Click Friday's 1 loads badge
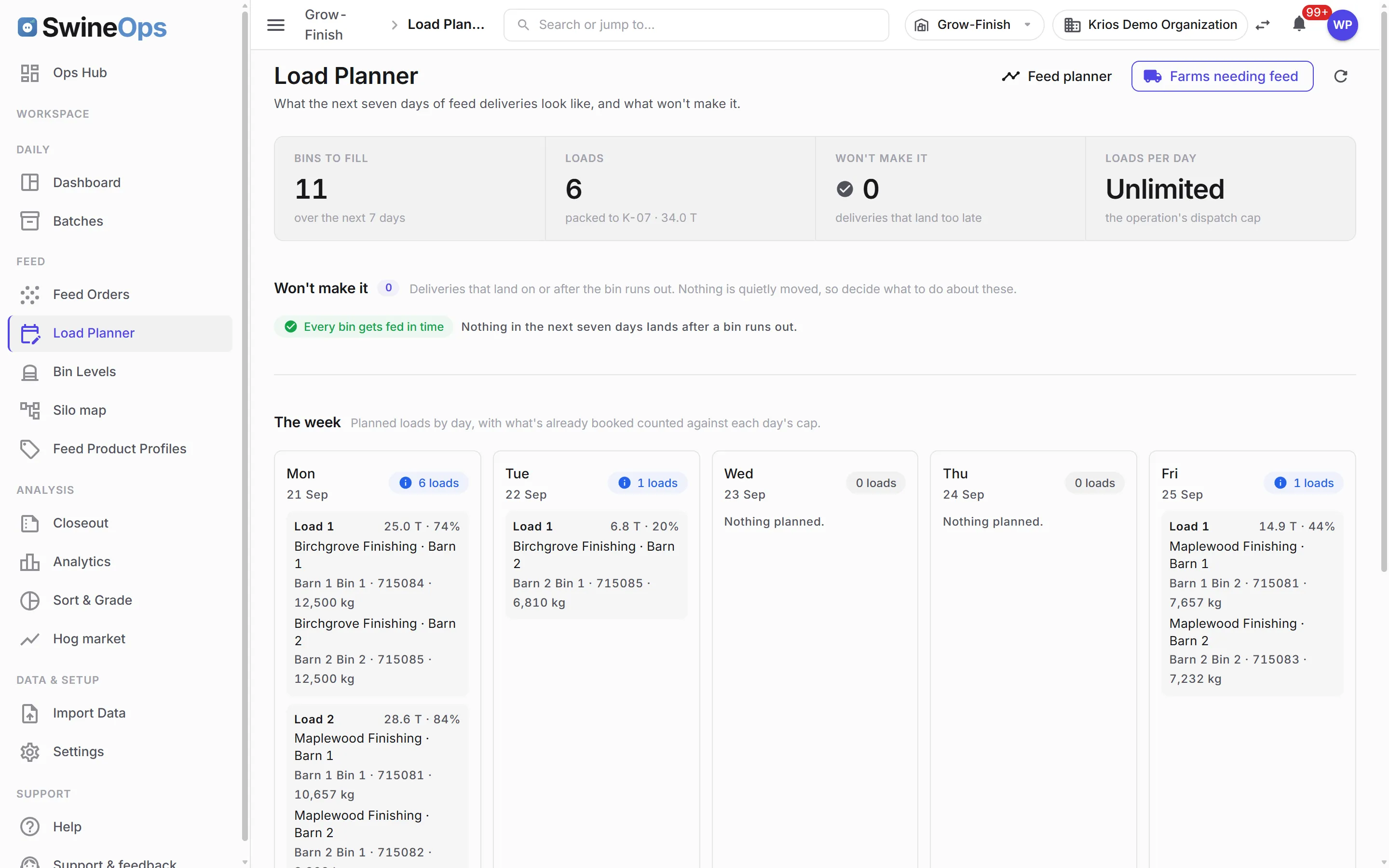This screenshot has width=1389, height=868. pos(1304,483)
